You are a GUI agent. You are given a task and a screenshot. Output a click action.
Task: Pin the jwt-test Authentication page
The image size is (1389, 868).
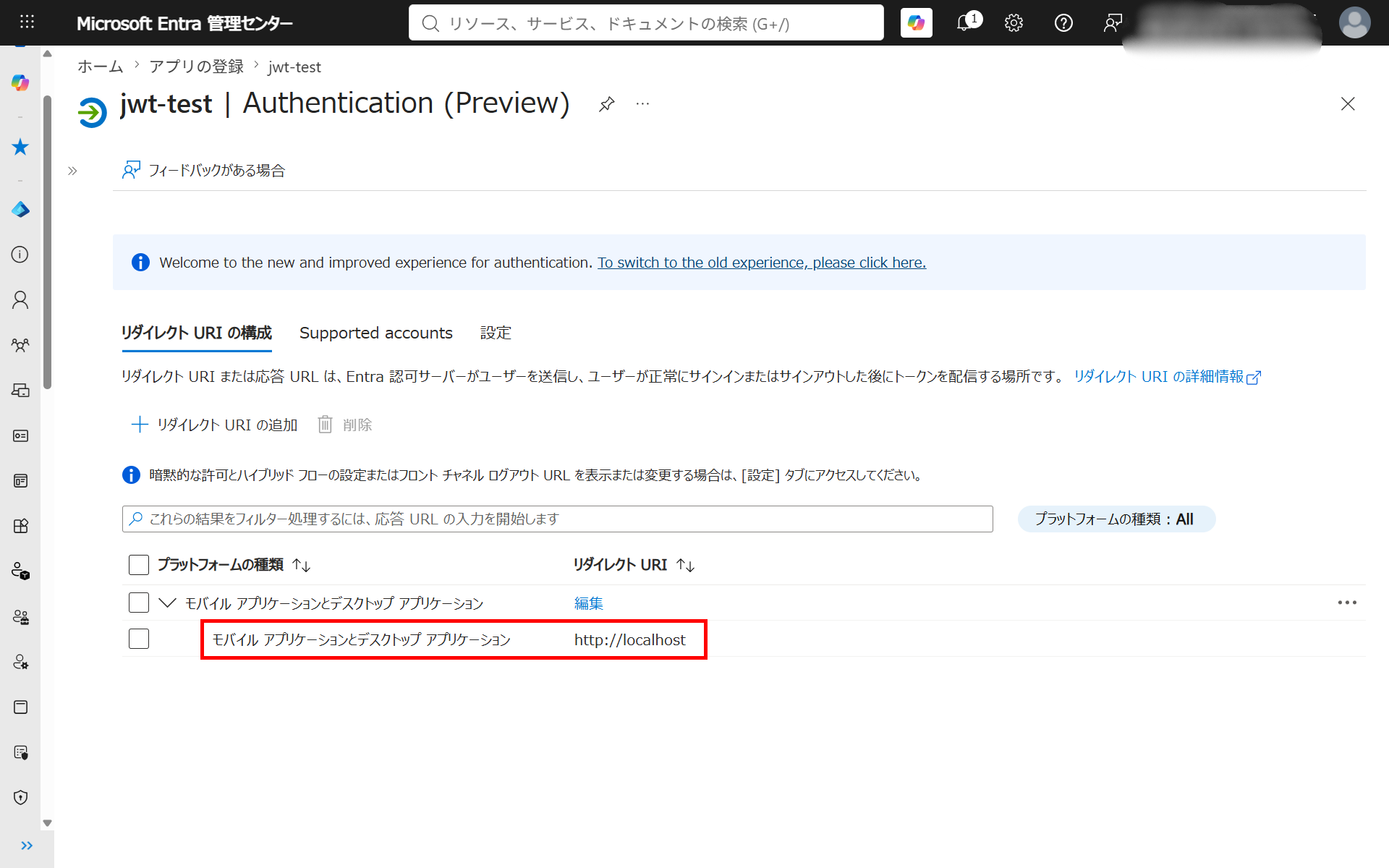pyautogui.click(x=606, y=104)
